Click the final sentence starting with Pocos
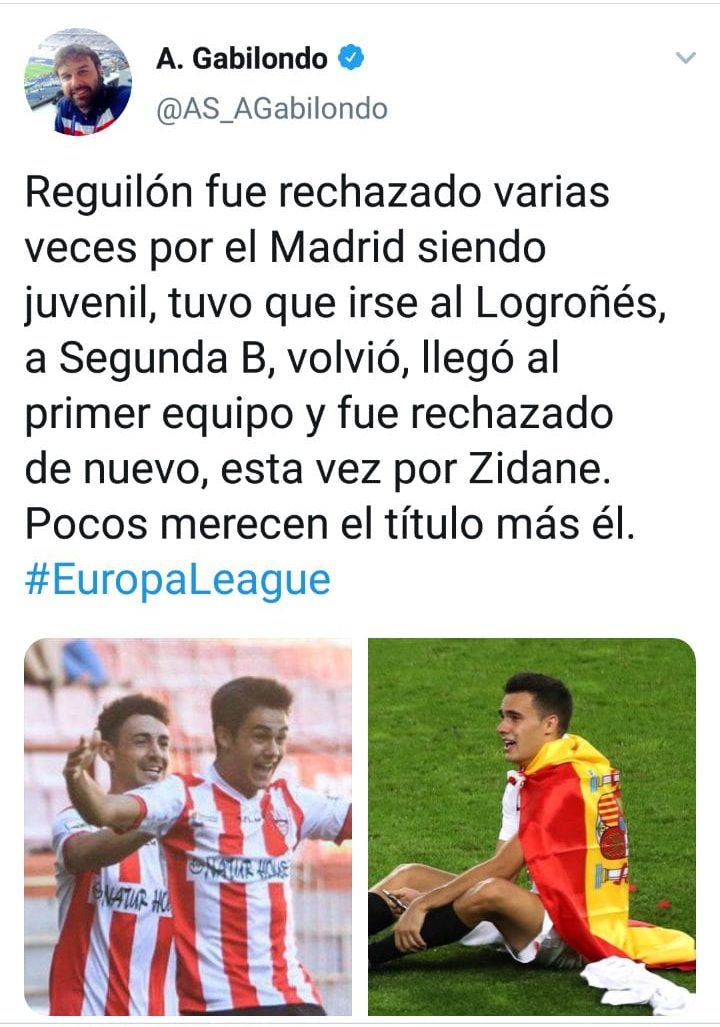 coord(330,525)
